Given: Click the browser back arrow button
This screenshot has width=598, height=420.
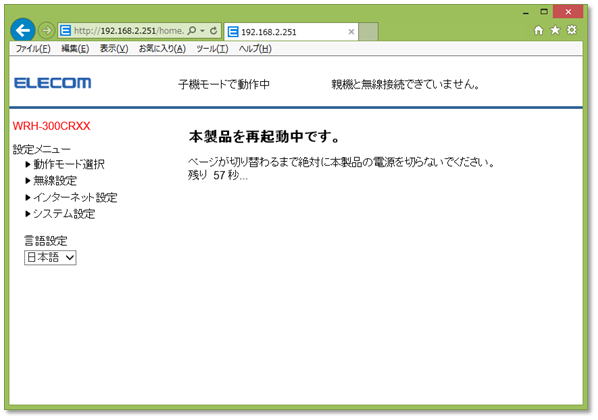Looking at the screenshot, I should tap(23, 30).
